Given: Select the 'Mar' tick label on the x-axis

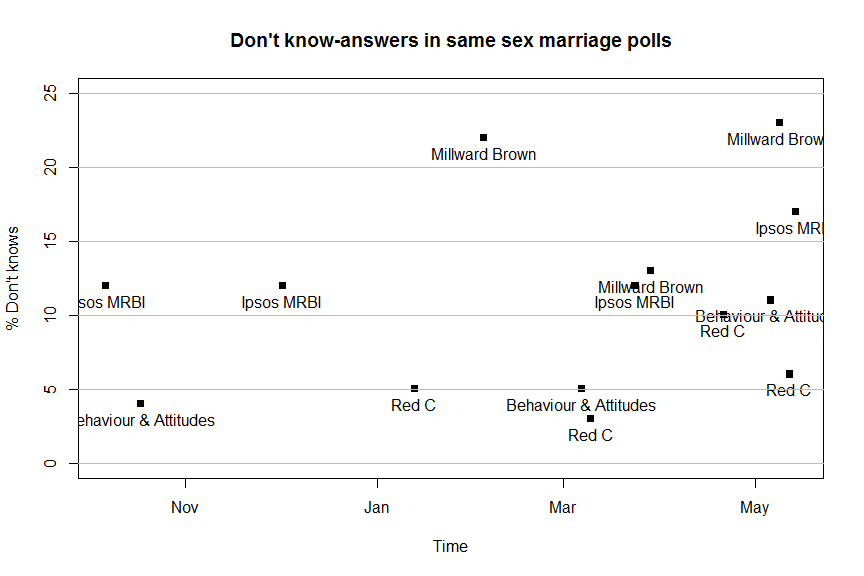Looking at the screenshot, I should pos(563,508).
